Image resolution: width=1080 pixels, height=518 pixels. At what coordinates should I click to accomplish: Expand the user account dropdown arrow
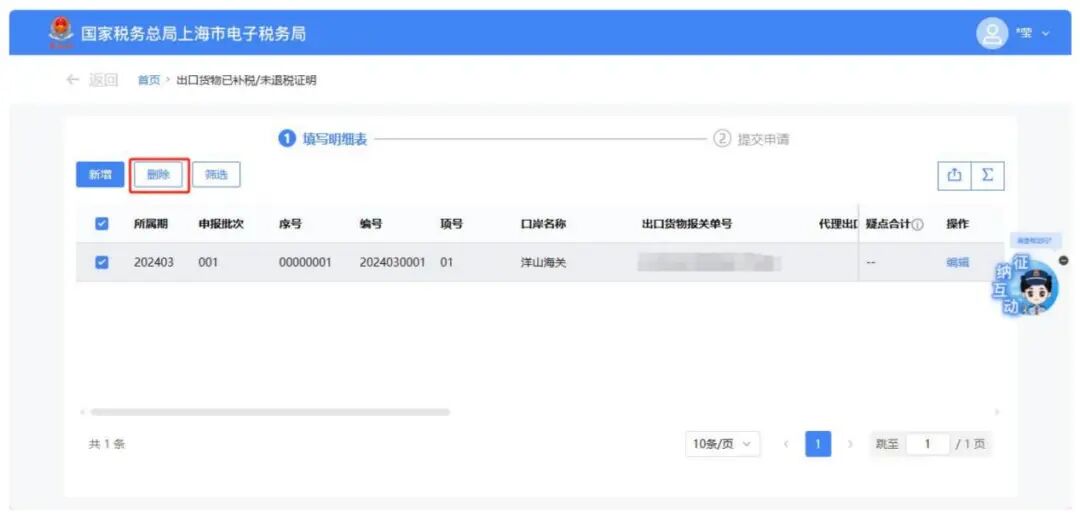click(x=1047, y=34)
